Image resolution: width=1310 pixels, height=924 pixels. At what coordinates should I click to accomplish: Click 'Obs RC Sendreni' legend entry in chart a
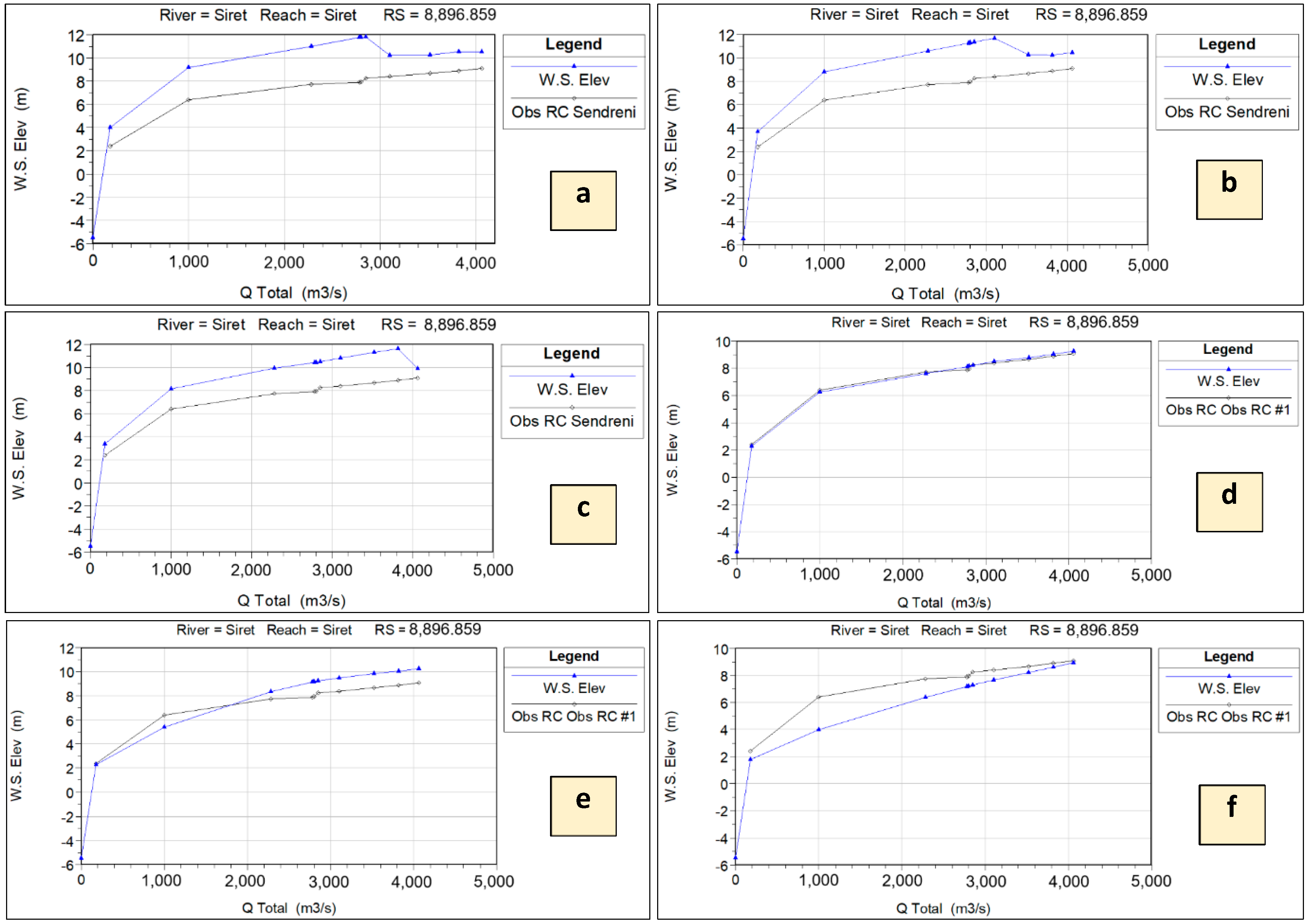574,112
